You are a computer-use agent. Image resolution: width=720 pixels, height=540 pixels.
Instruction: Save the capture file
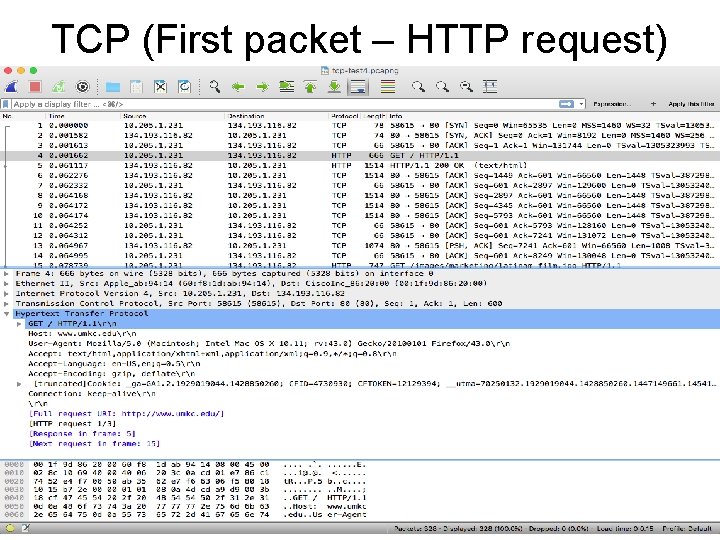136,87
